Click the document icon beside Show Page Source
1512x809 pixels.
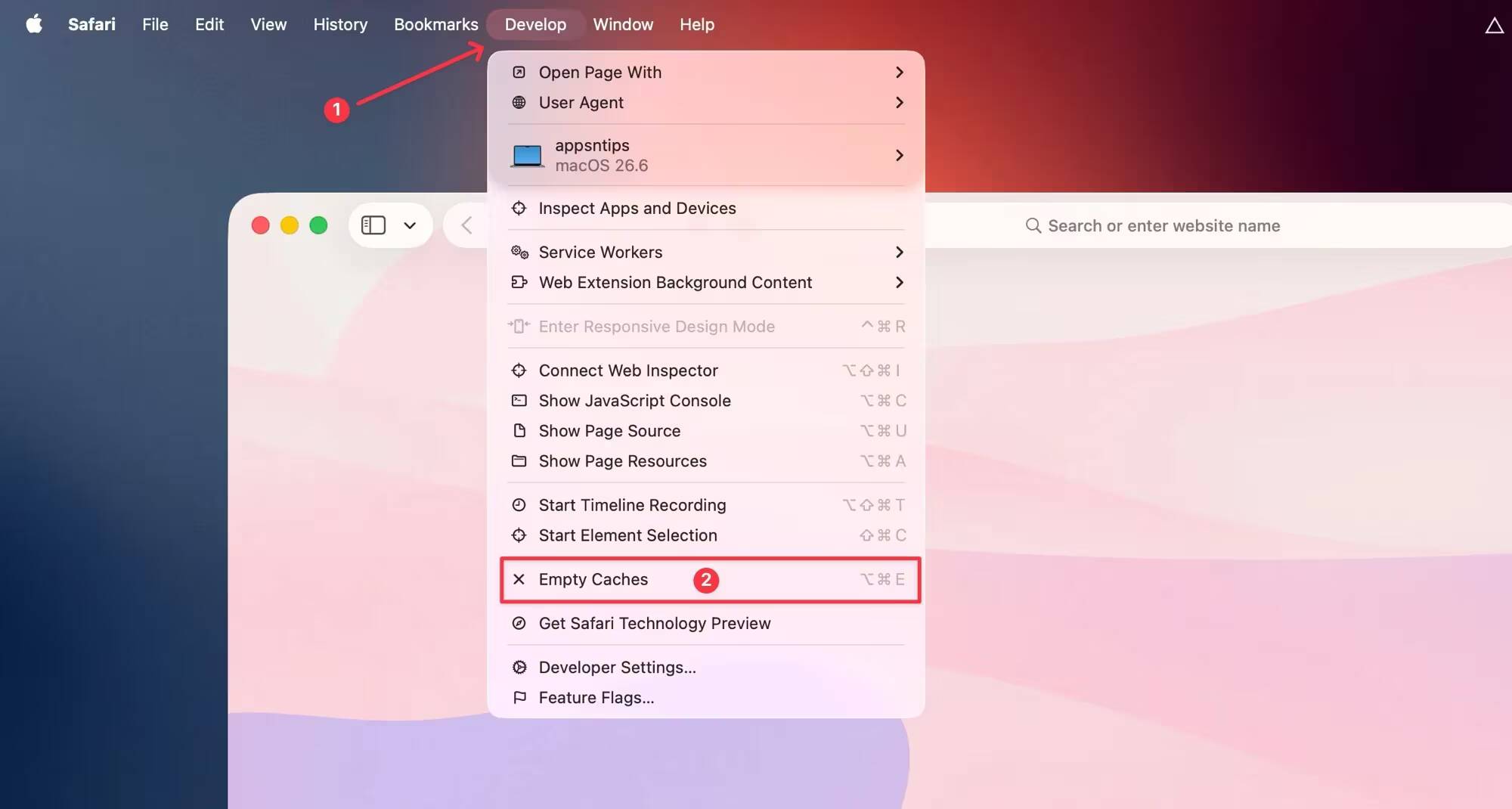(519, 431)
